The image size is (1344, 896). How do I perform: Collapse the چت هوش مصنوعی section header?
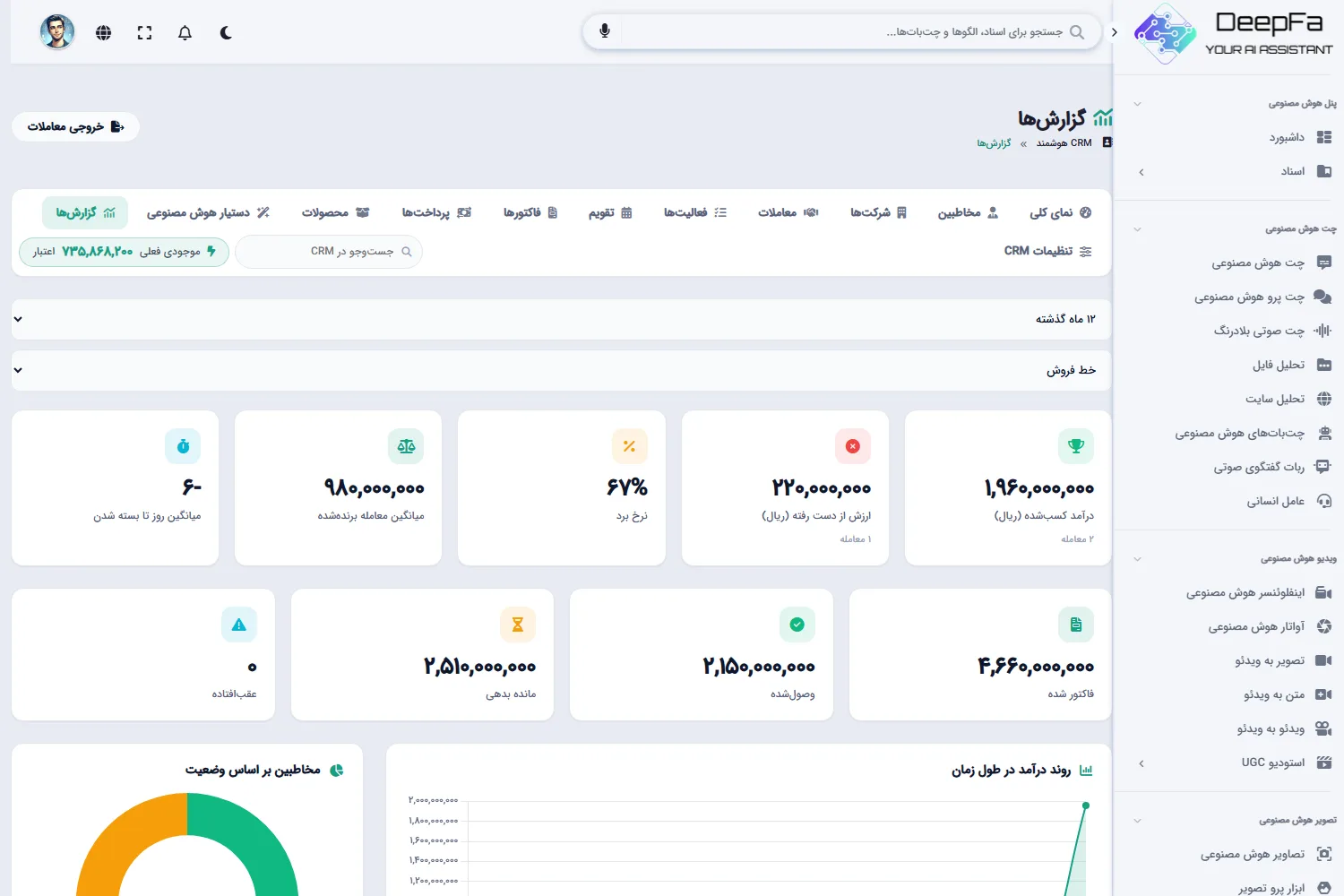coord(1137,229)
